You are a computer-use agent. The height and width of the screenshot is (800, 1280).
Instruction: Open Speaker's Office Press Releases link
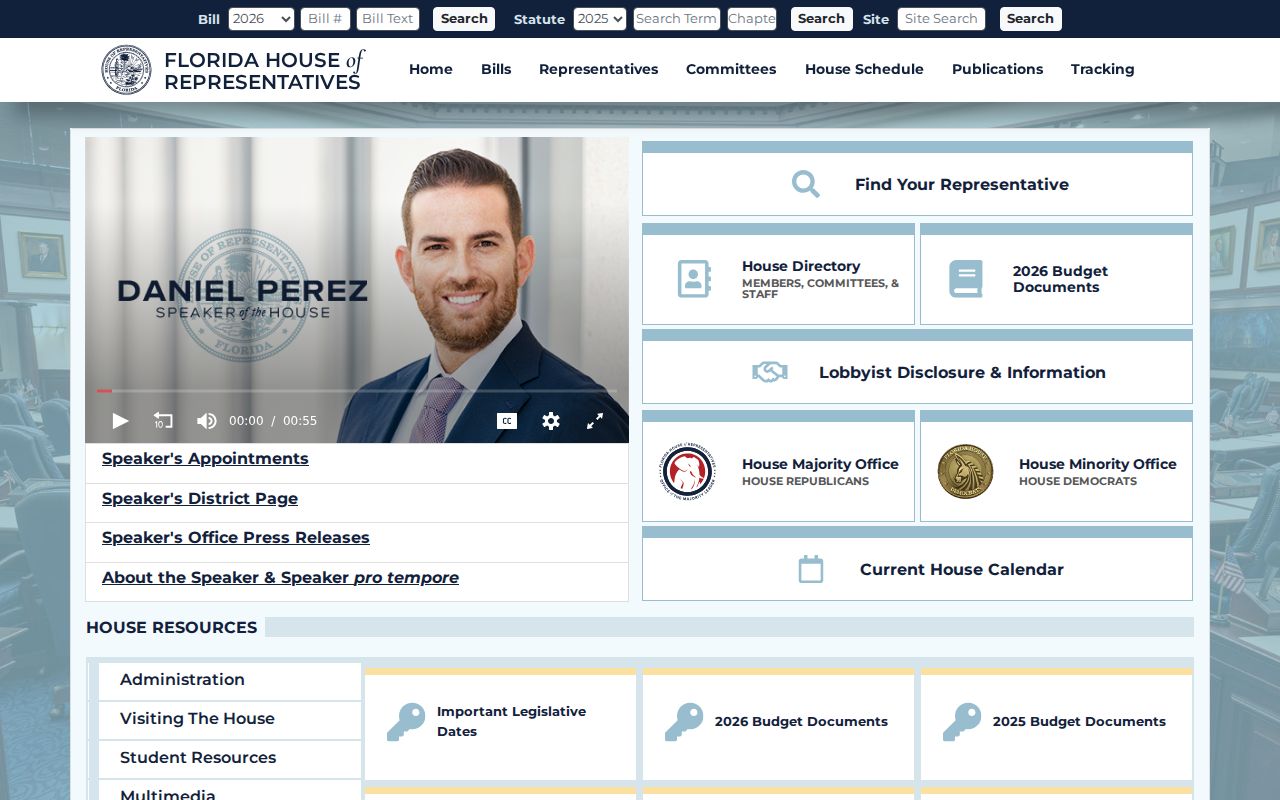pos(236,538)
